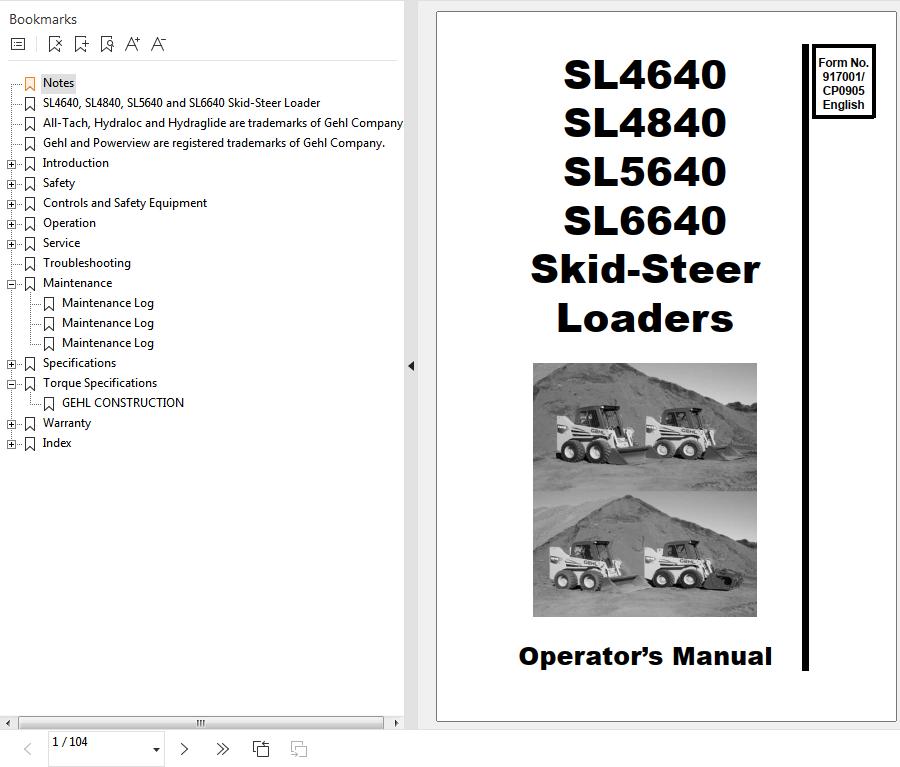Image resolution: width=900 pixels, height=767 pixels.
Task: Jump to the last page
Action: [x=222, y=749]
